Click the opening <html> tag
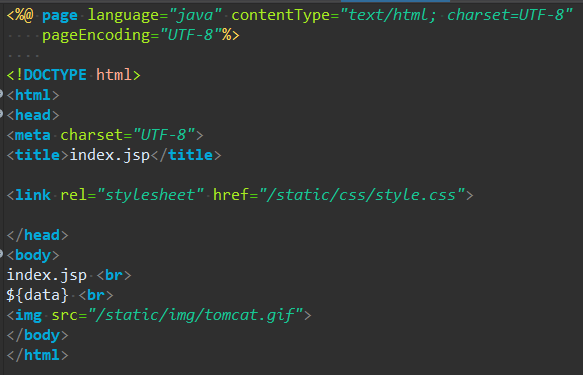Viewport: 583px width, 375px height. point(33,95)
